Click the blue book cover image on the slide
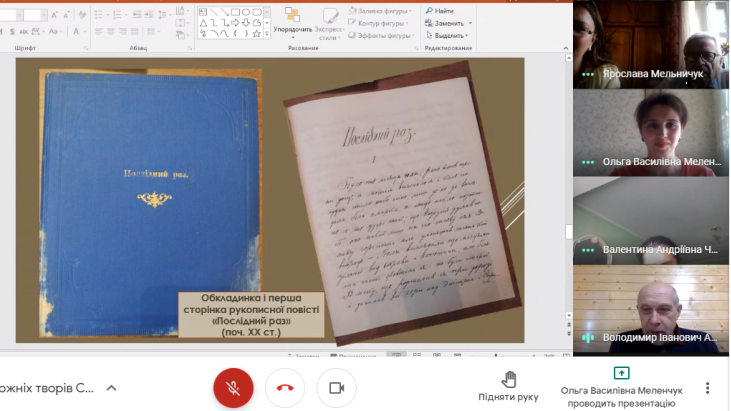This screenshot has width=731, height=411. 150,203
